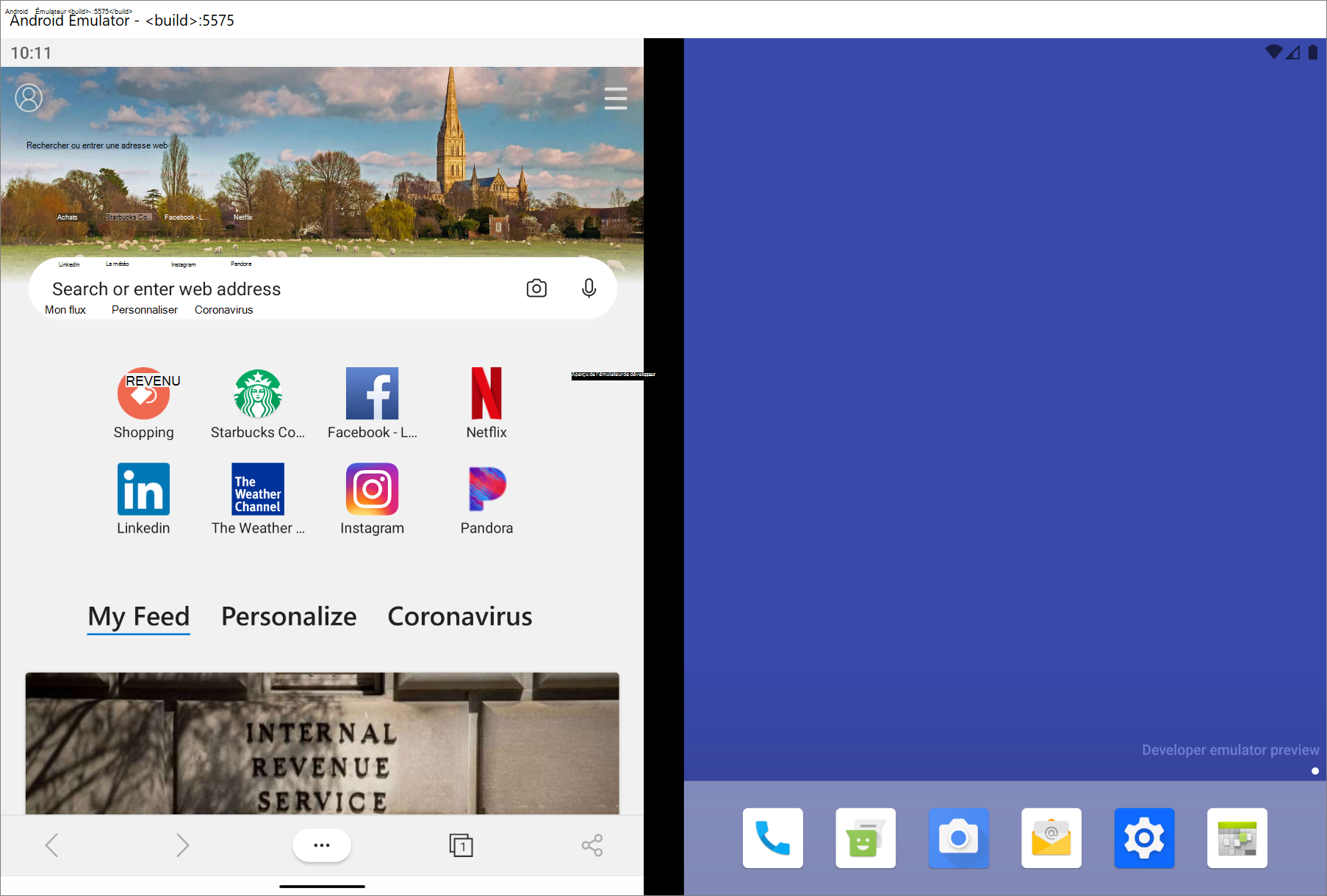Viewport: 1327px width, 896px height.
Task: Switch the feed to My Feed
Action: 138,617
